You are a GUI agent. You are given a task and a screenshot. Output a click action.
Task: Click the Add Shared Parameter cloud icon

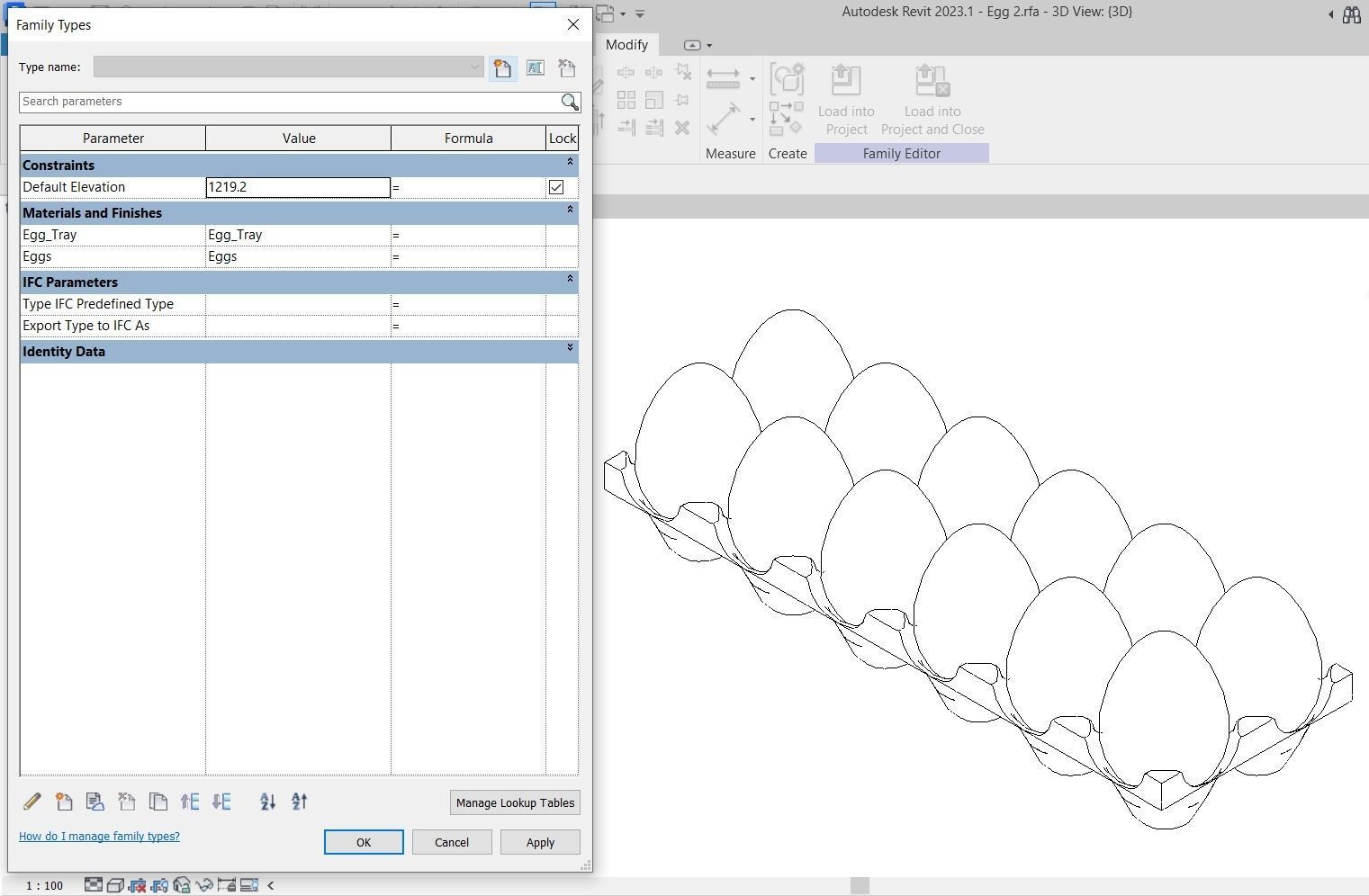pos(95,802)
